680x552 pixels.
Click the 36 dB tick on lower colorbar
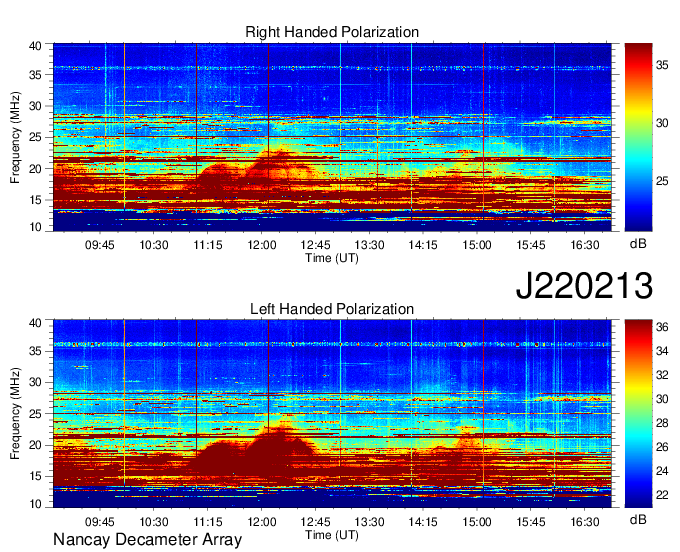[x=662, y=327]
